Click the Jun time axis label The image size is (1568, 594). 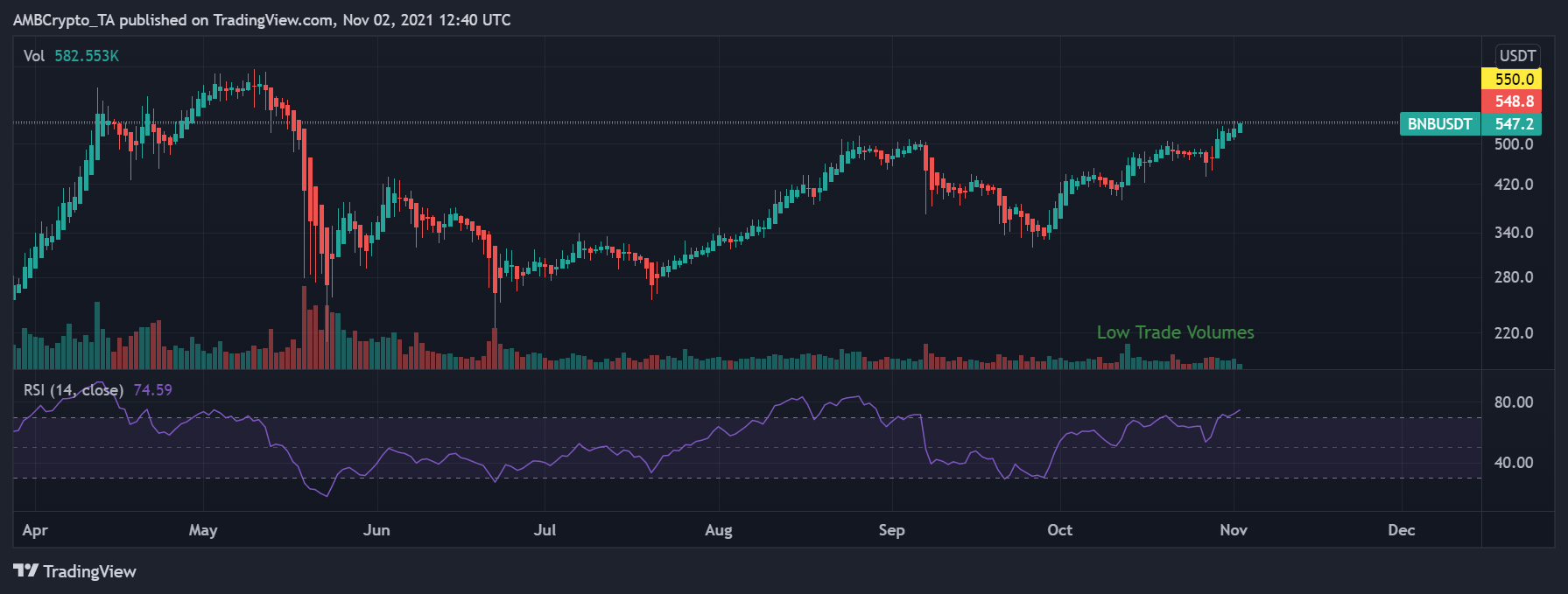[376, 530]
